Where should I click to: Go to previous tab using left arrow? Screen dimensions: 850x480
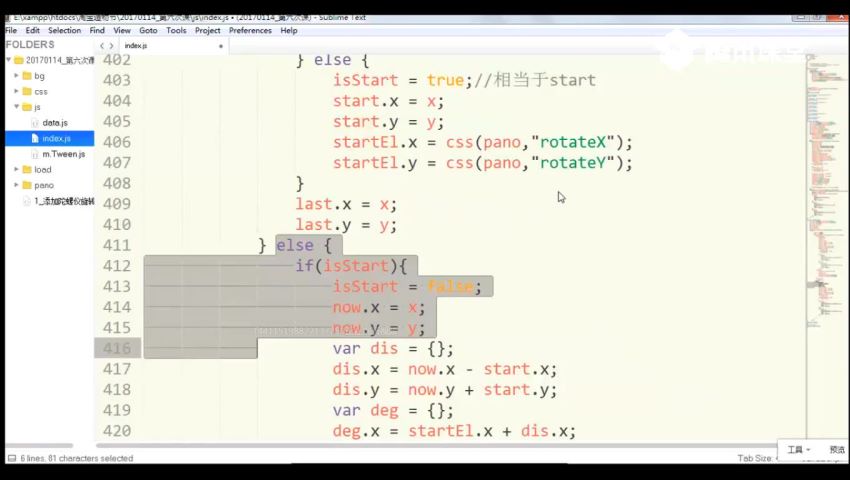tap(102, 46)
